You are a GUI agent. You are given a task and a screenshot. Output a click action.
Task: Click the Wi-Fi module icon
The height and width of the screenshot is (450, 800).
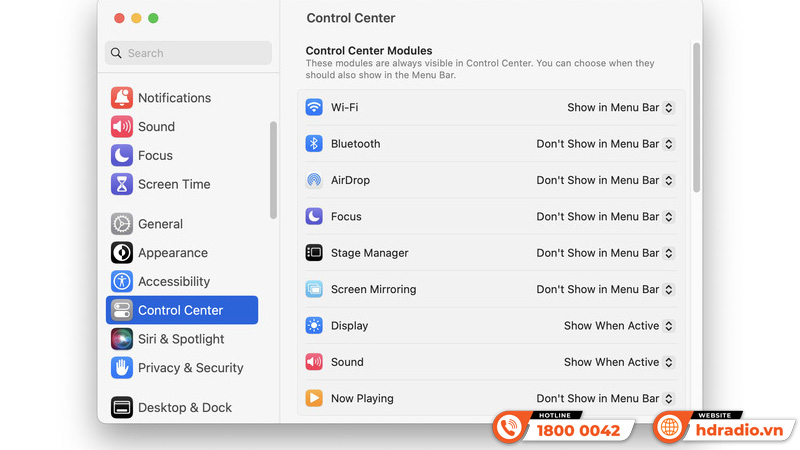[x=314, y=107]
